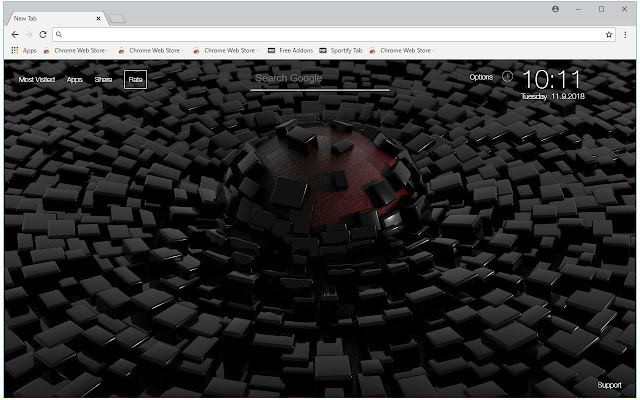640x400 pixels.
Task: Open a new tab with the blank tab button
Action: tap(117, 18)
